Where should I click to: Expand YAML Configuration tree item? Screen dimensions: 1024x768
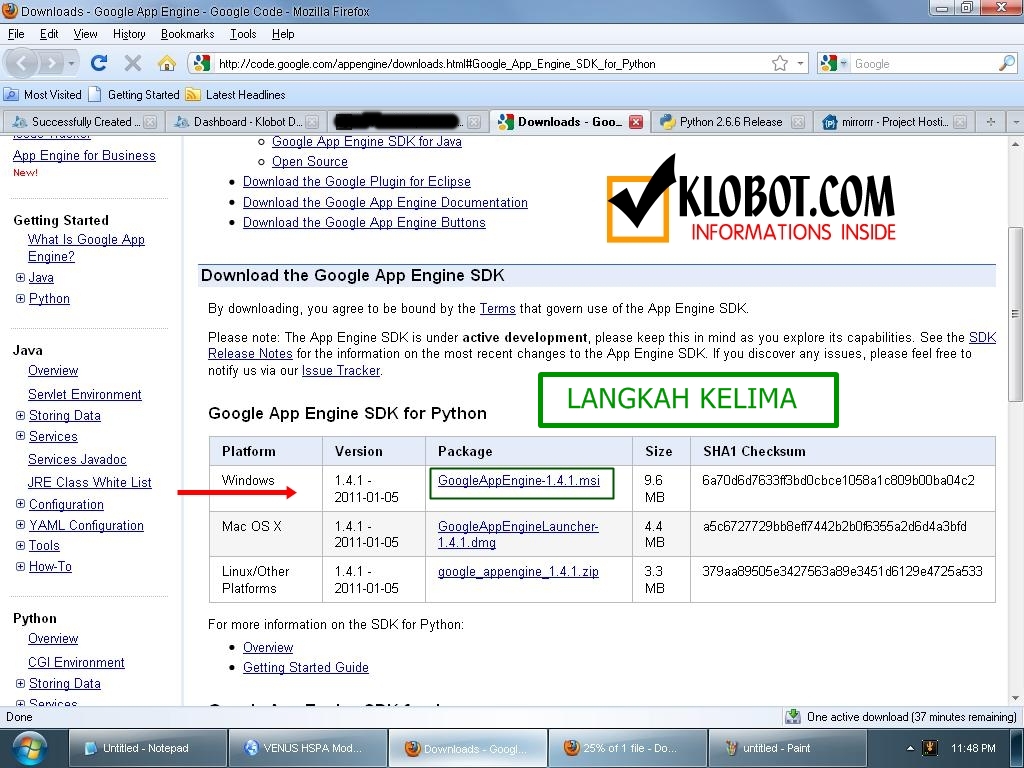click(20, 525)
